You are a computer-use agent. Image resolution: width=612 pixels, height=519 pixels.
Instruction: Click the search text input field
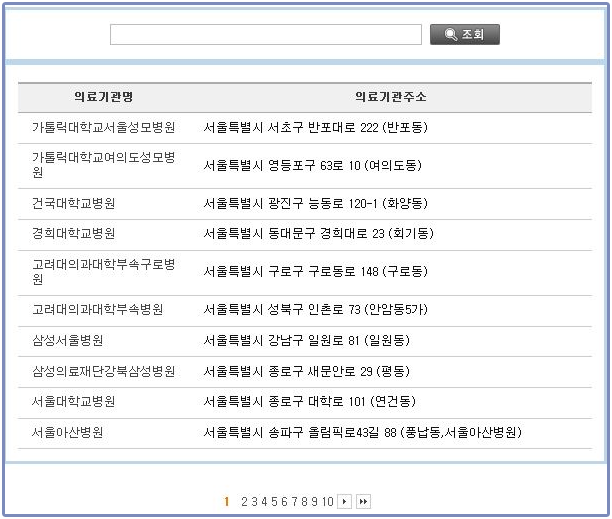pos(266,34)
